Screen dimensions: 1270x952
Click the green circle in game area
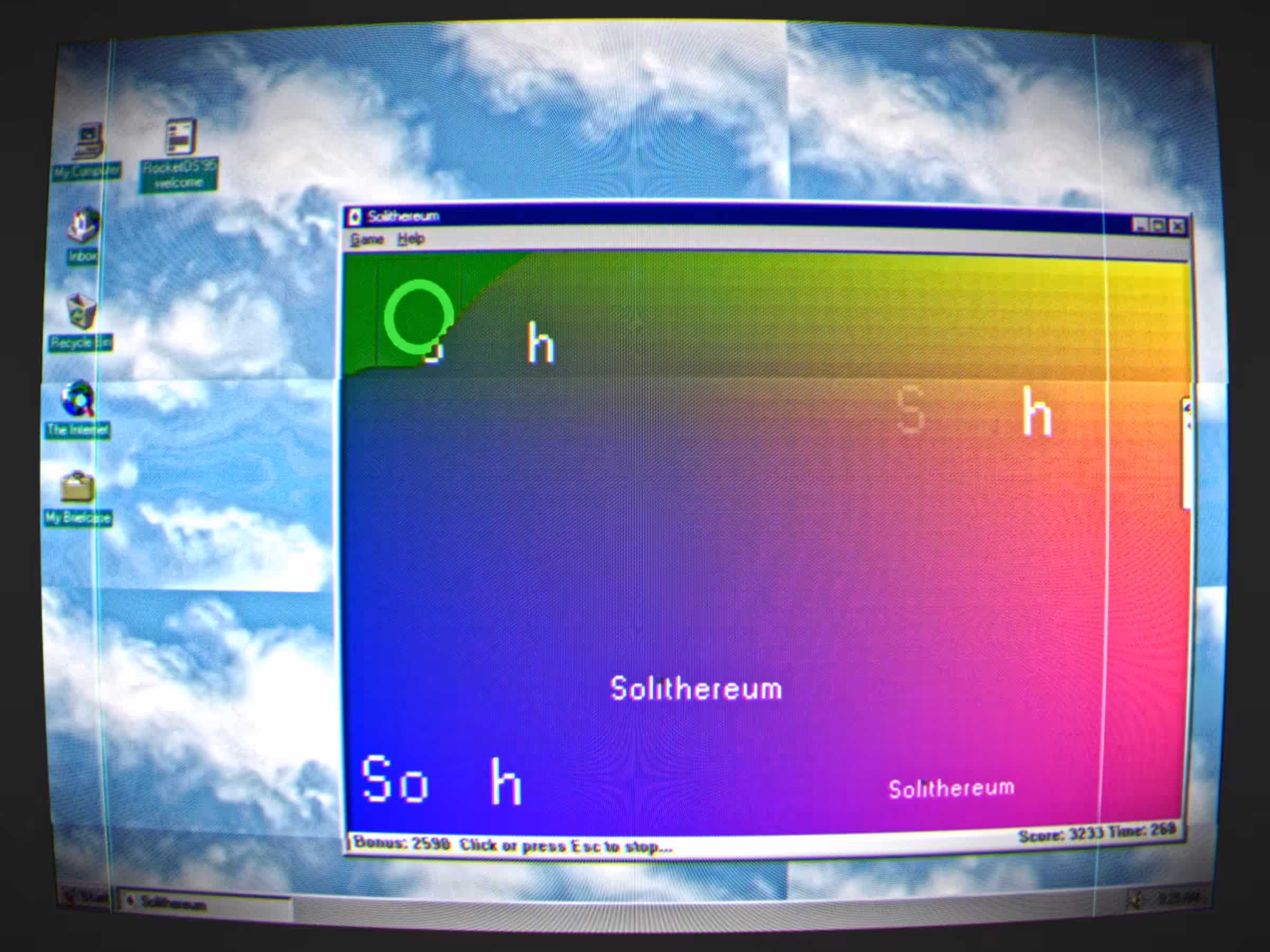[418, 316]
